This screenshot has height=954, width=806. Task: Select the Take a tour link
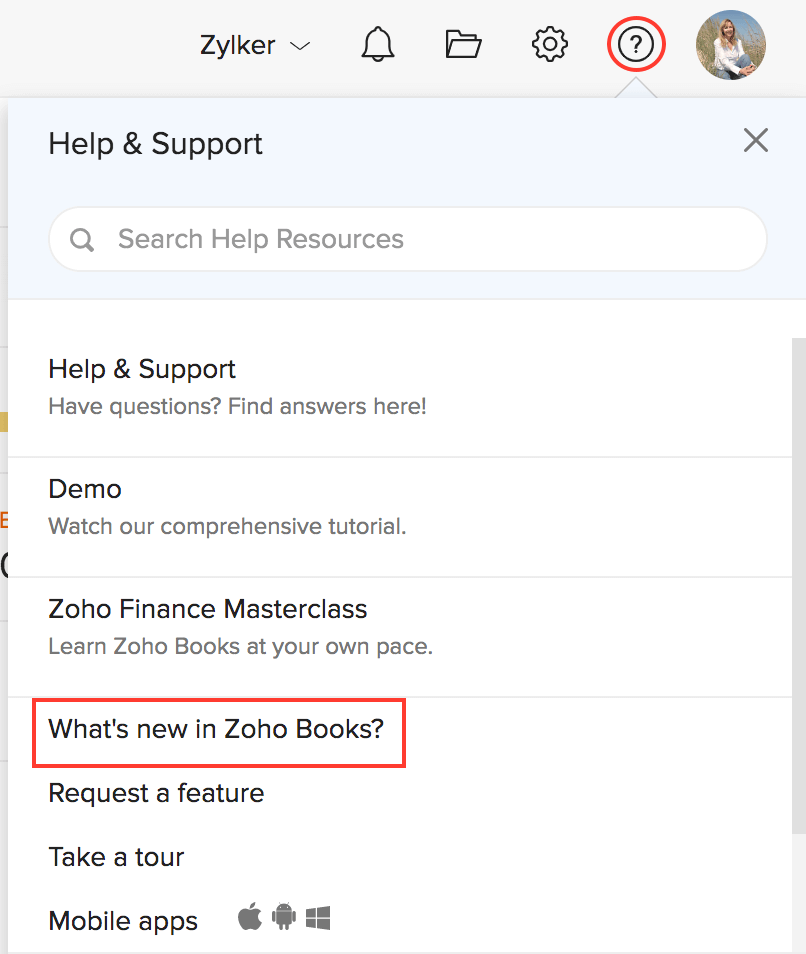tap(116, 857)
